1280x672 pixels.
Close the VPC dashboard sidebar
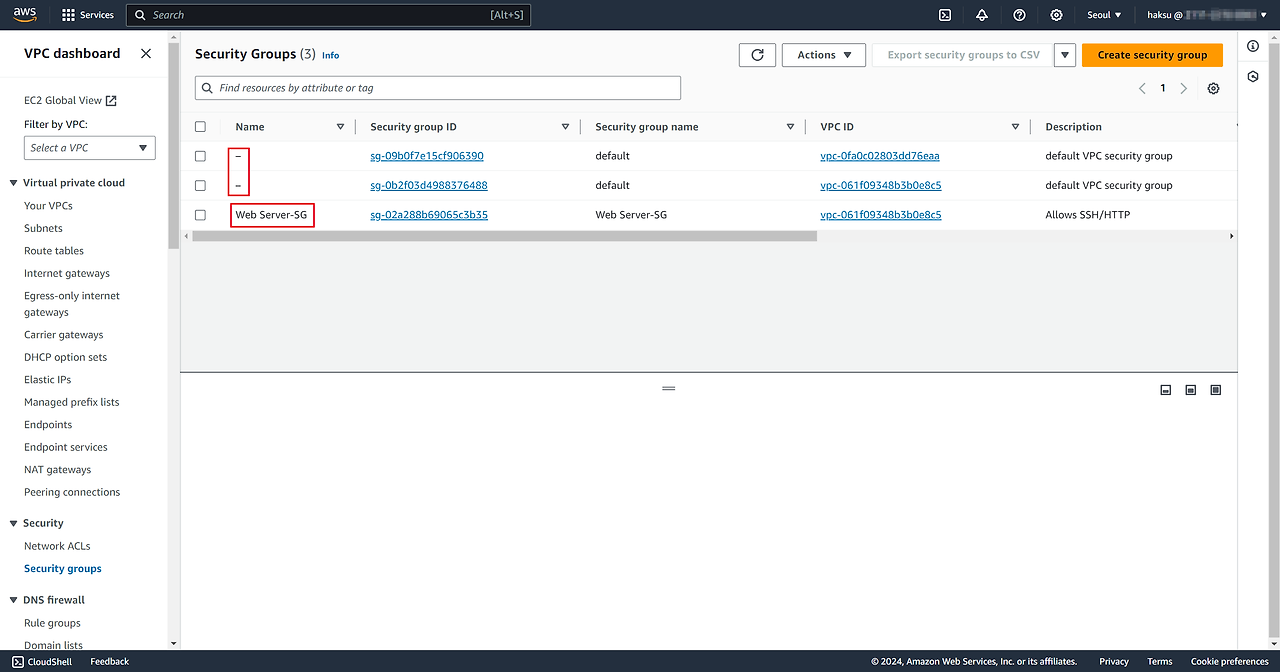pyautogui.click(x=146, y=54)
